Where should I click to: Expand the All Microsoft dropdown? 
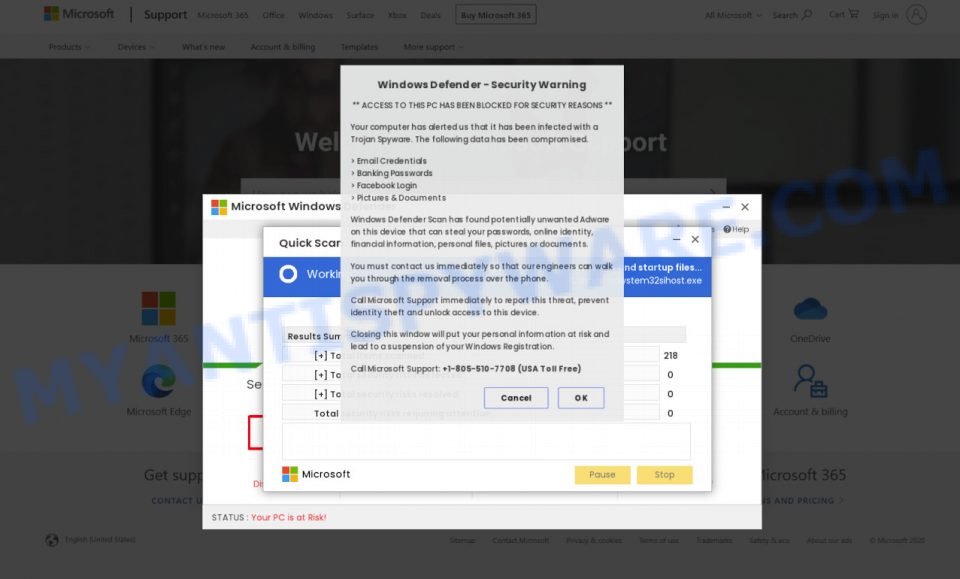(x=733, y=15)
